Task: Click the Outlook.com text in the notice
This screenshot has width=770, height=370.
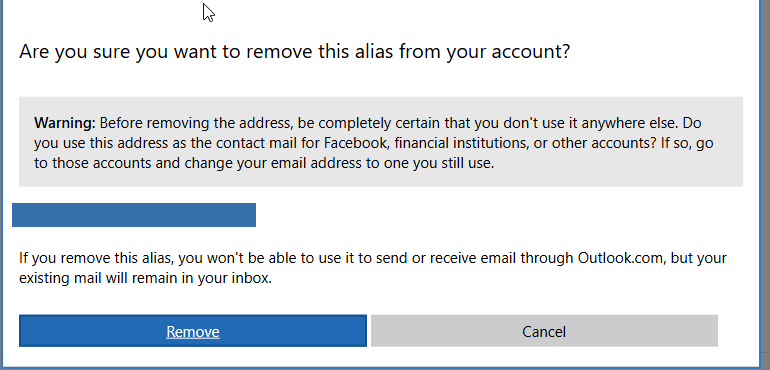Action: 621,257
